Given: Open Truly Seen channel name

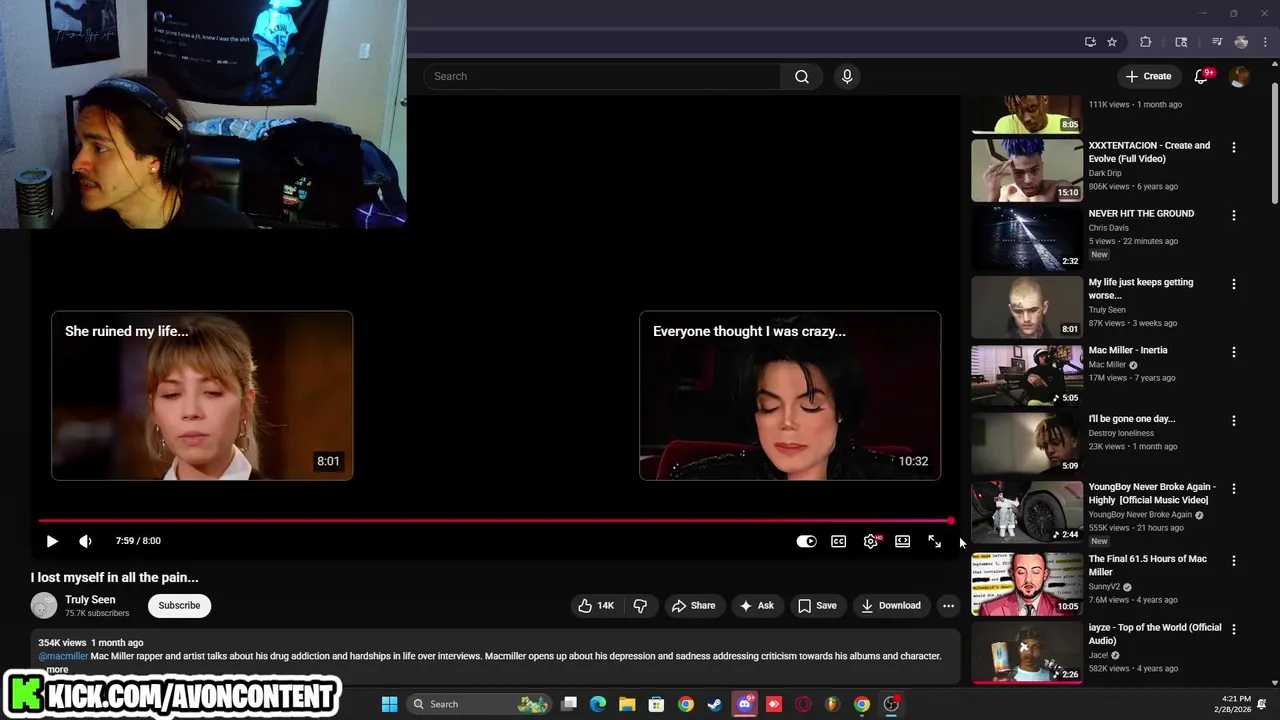Looking at the screenshot, I should (x=90, y=600).
